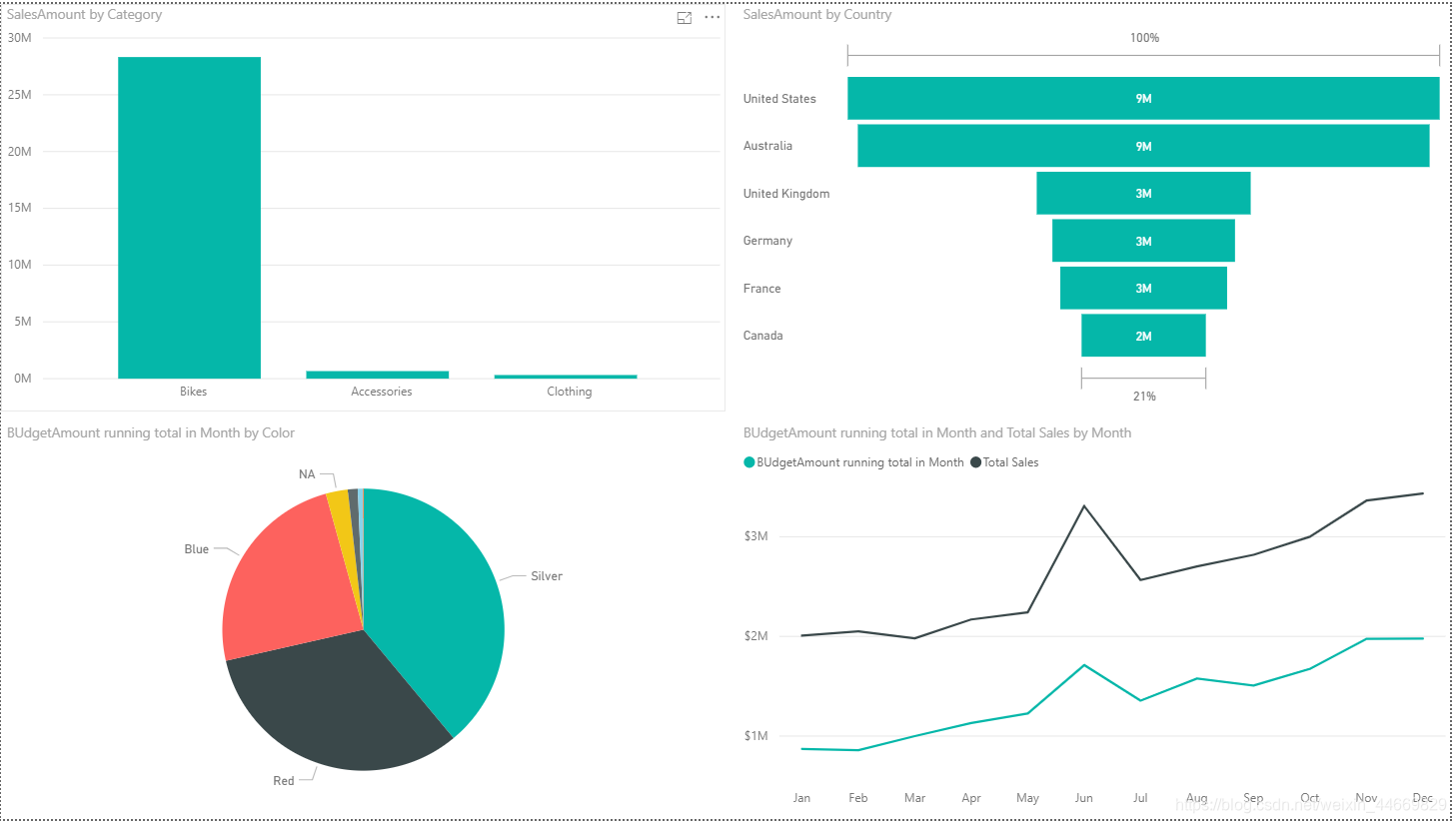
Task: Click the Dec point on the Total Sales line
Action: (1422, 493)
